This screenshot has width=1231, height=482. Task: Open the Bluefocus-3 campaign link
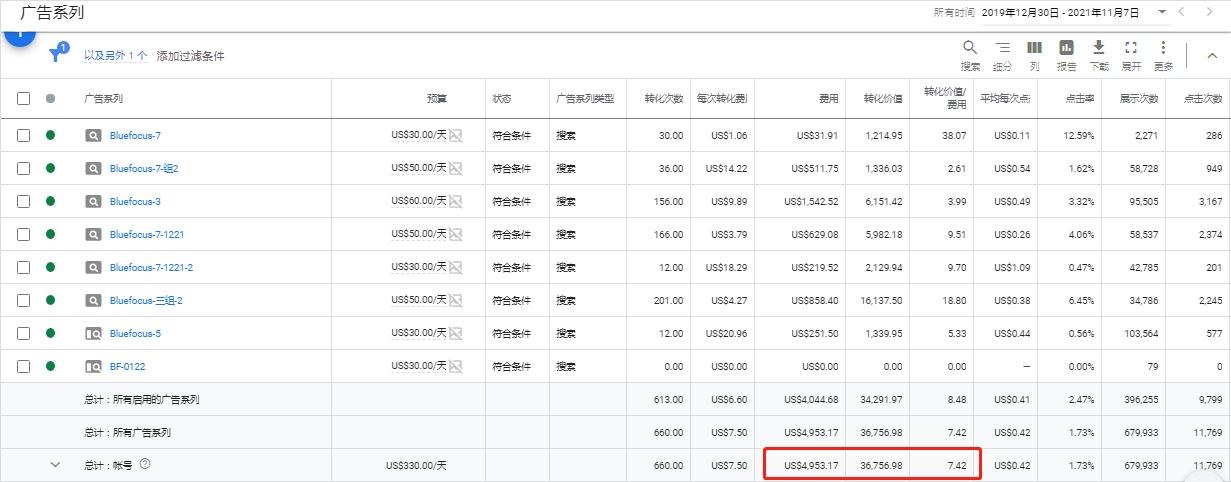coord(135,201)
